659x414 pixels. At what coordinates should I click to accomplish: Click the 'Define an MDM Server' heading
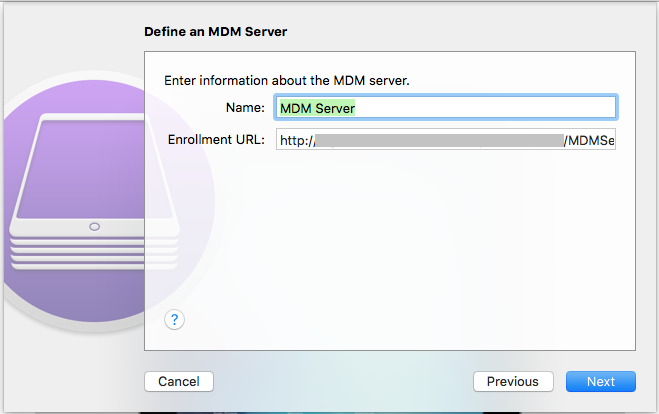pyautogui.click(x=216, y=32)
